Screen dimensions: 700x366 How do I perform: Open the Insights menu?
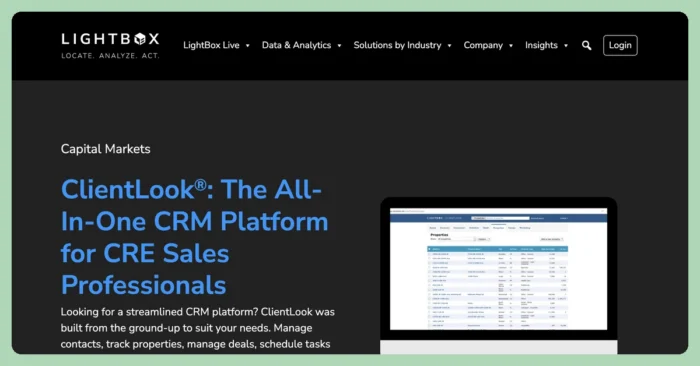click(x=541, y=45)
